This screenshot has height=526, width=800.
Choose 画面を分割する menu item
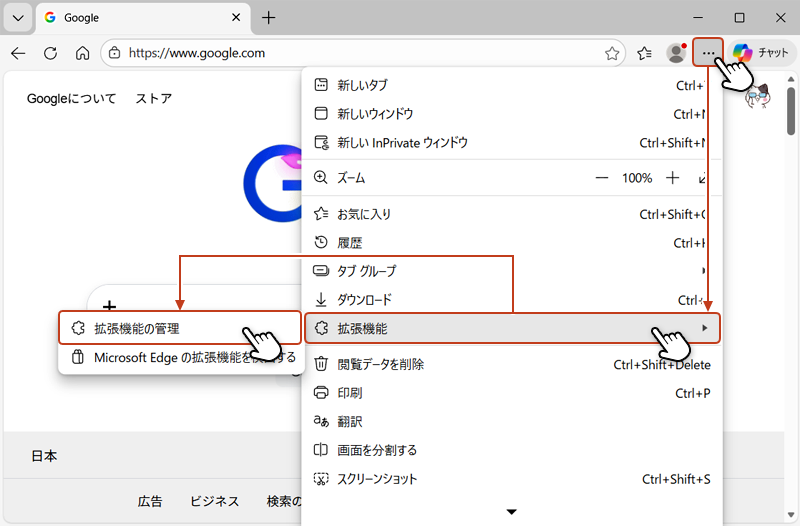(512, 450)
